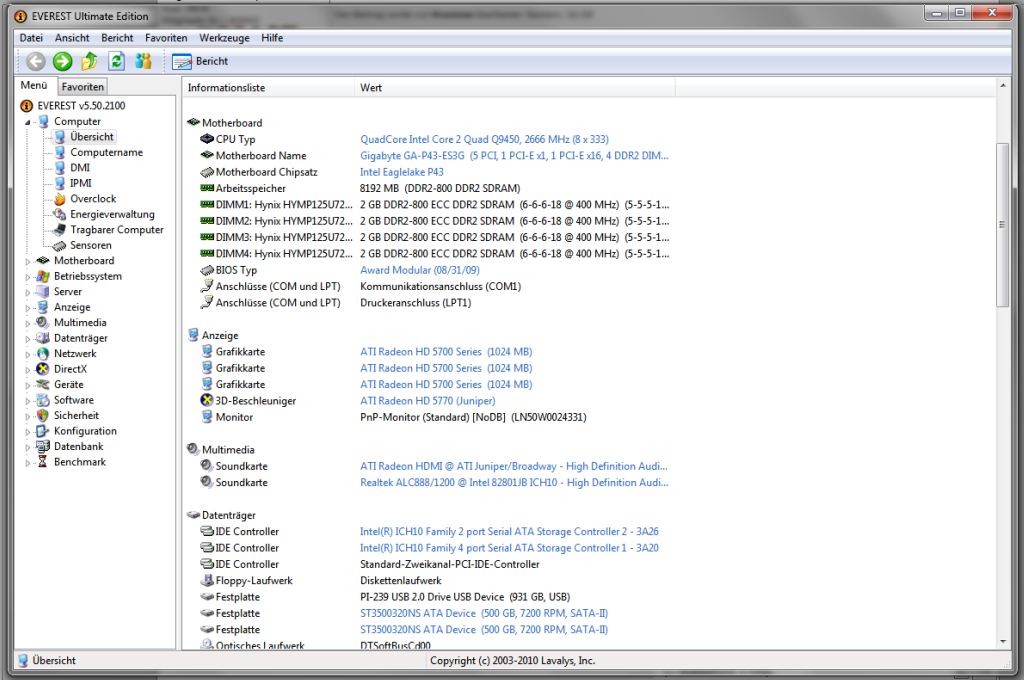Expand the Multimedia tree node
1024x680 pixels.
point(27,323)
